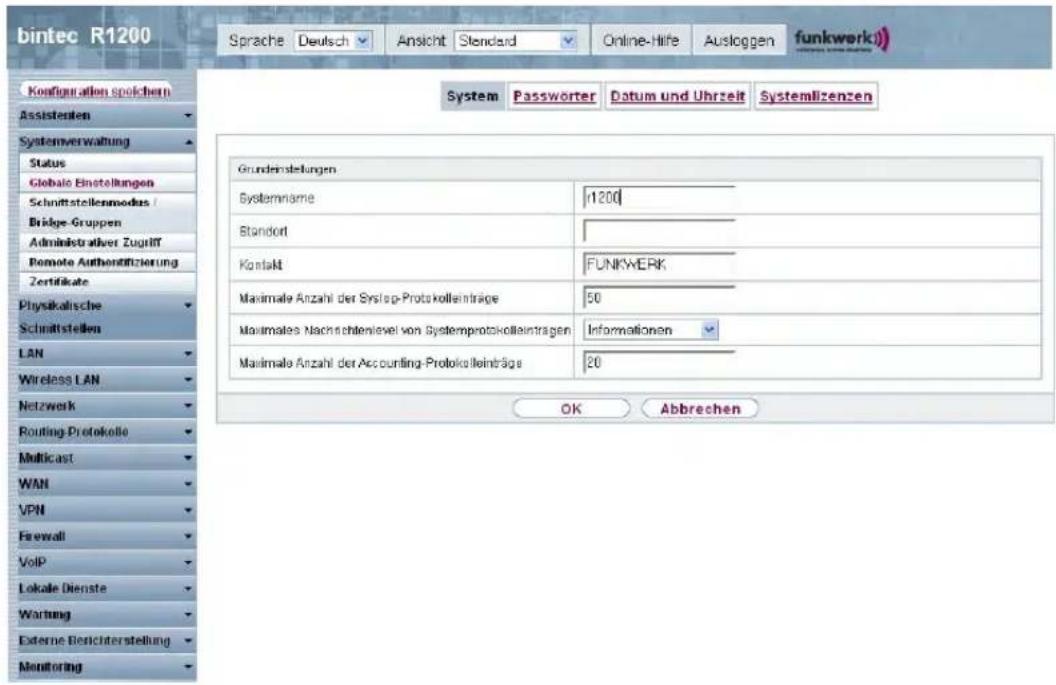Expand the WAN section
The width and height of the screenshot is (1056, 685).
106,484
